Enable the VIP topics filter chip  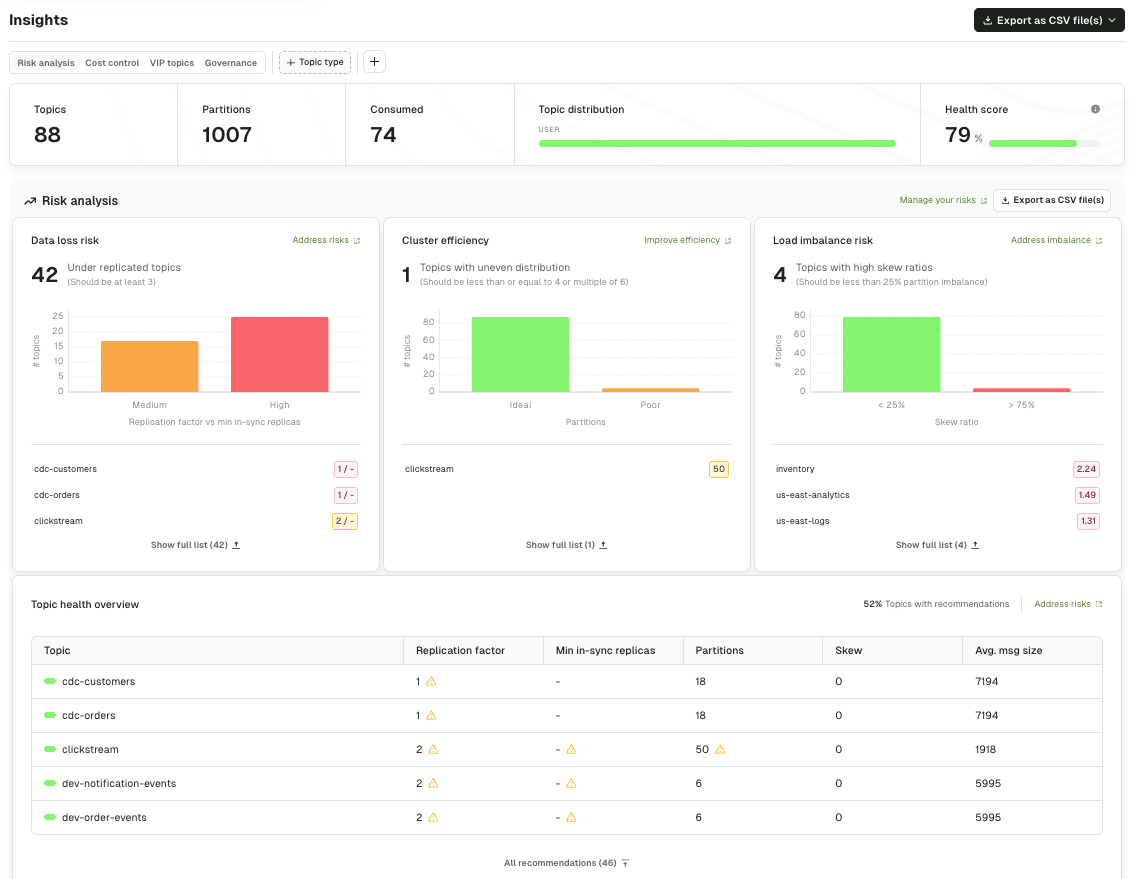171,62
